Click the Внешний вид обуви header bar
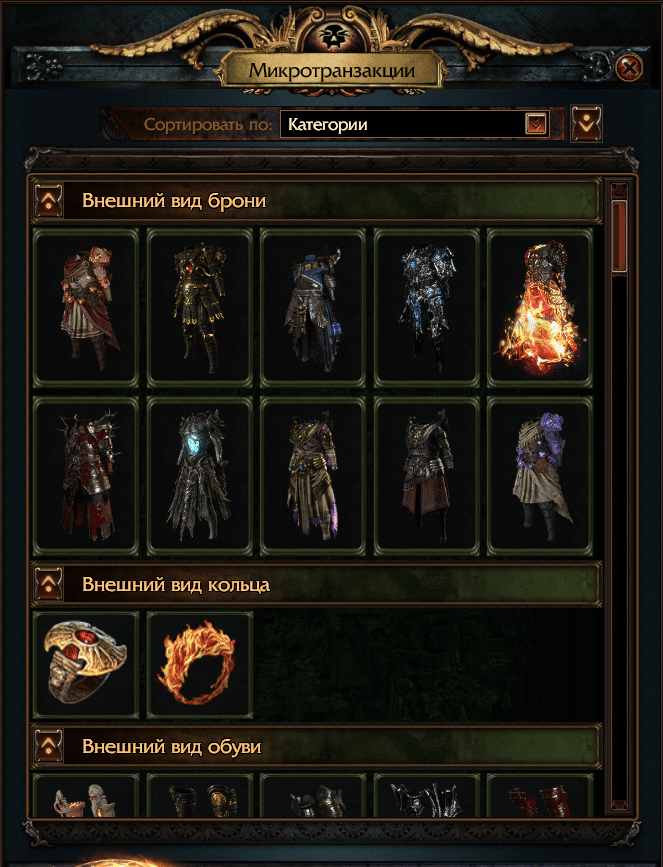 click(x=316, y=746)
